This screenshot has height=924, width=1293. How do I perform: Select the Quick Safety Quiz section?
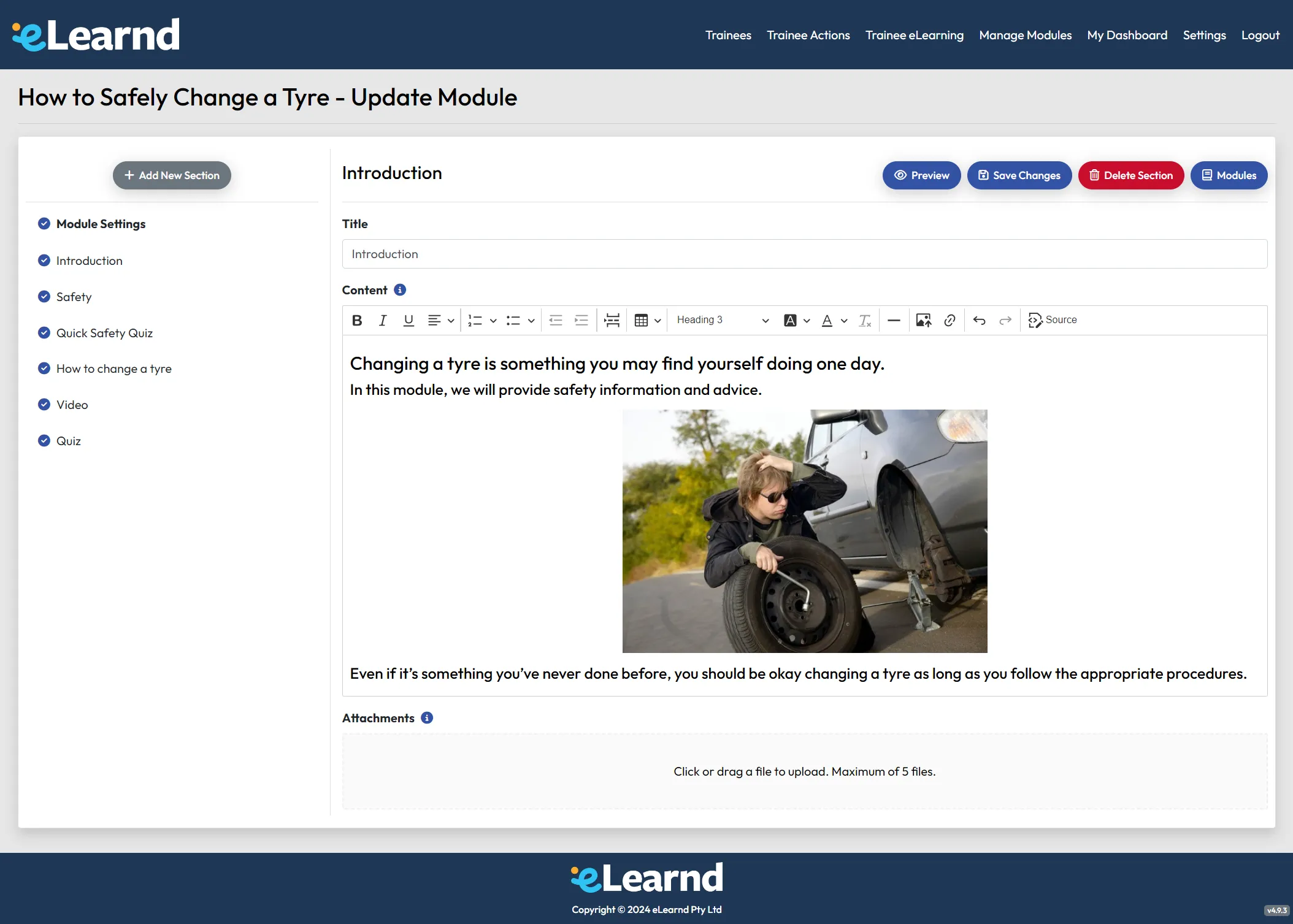pos(104,333)
